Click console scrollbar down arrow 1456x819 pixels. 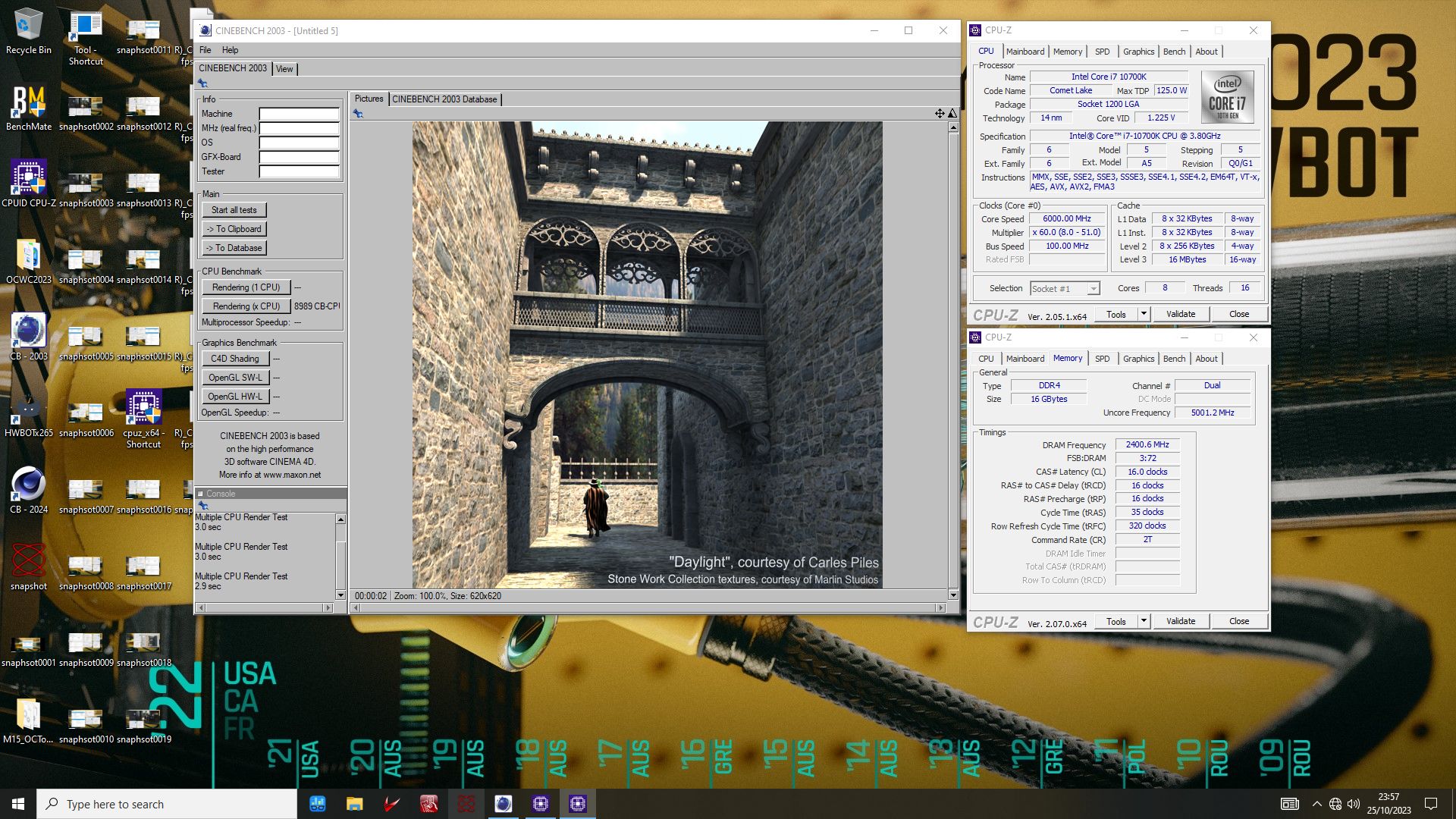click(340, 595)
